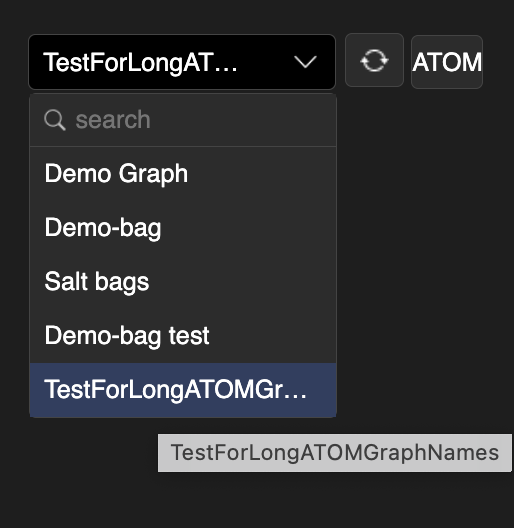Image resolution: width=514 pixels, height=528 pixels.
Task: Switch to the Salt bags graph
Action: point(183,282)
